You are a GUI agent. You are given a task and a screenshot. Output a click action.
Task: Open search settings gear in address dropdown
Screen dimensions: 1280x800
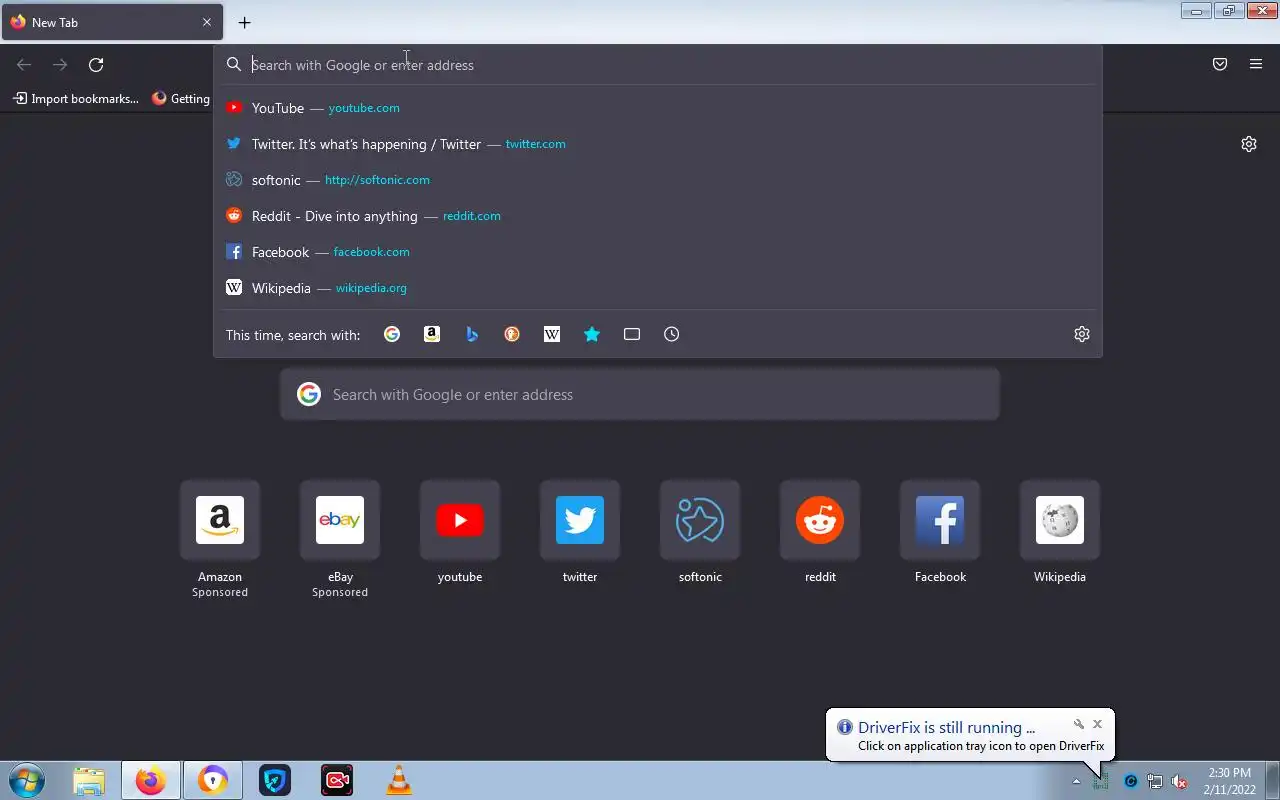click(x=1082, y=335)
